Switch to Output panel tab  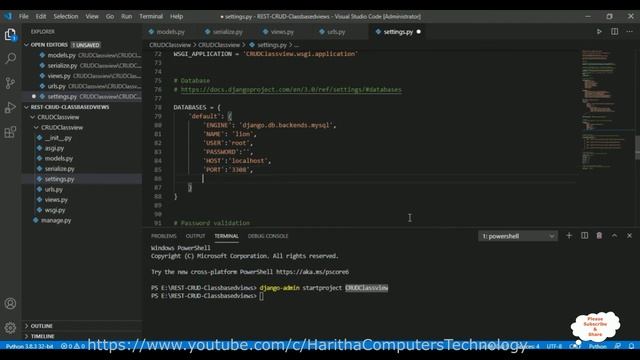tap(195, 236)
